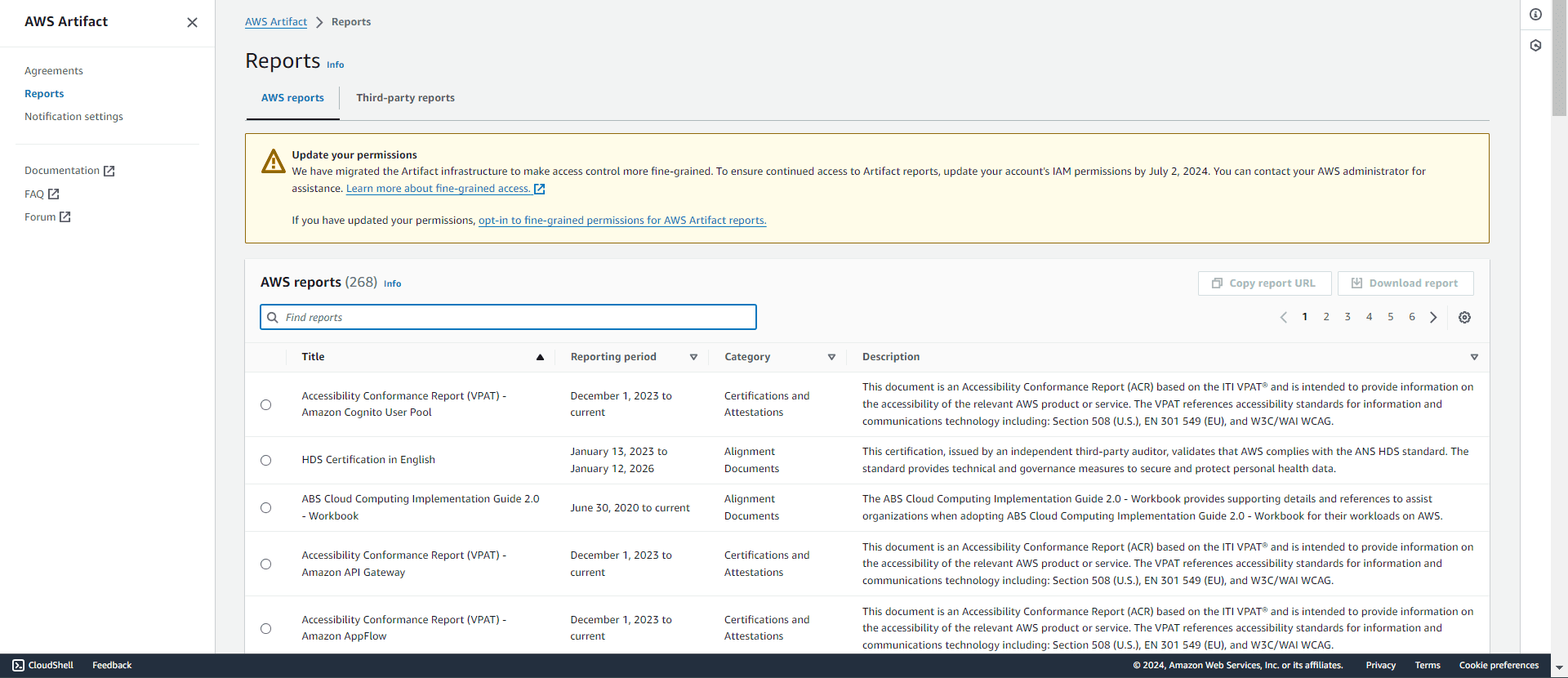Select the Amazon API Gateway VPAT report
The height and width of the screenshot is (678, 1568).
click(265, 564)
